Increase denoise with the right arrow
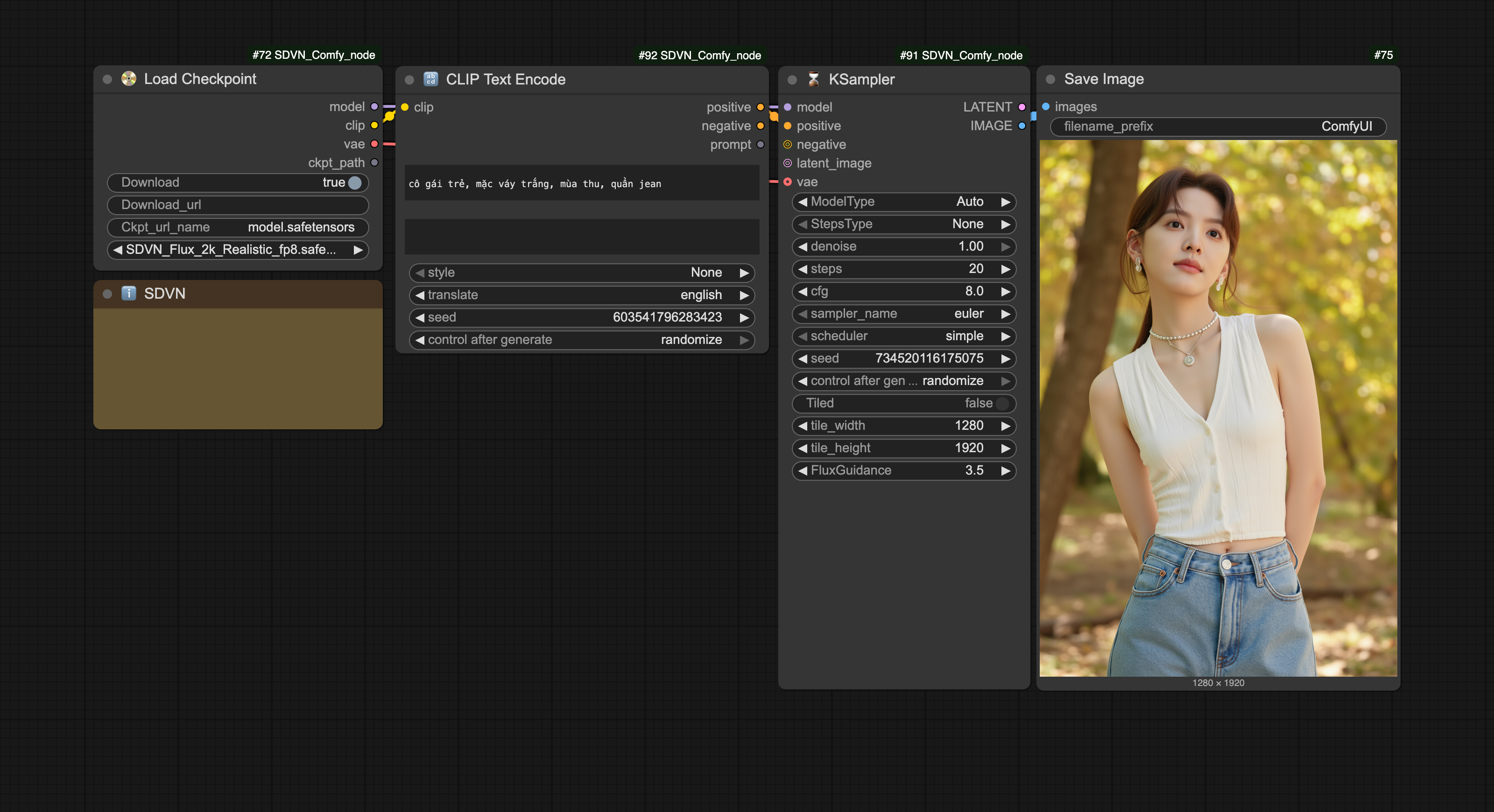The height and width of the screenshot is (812, 1494). [1006, 246]
